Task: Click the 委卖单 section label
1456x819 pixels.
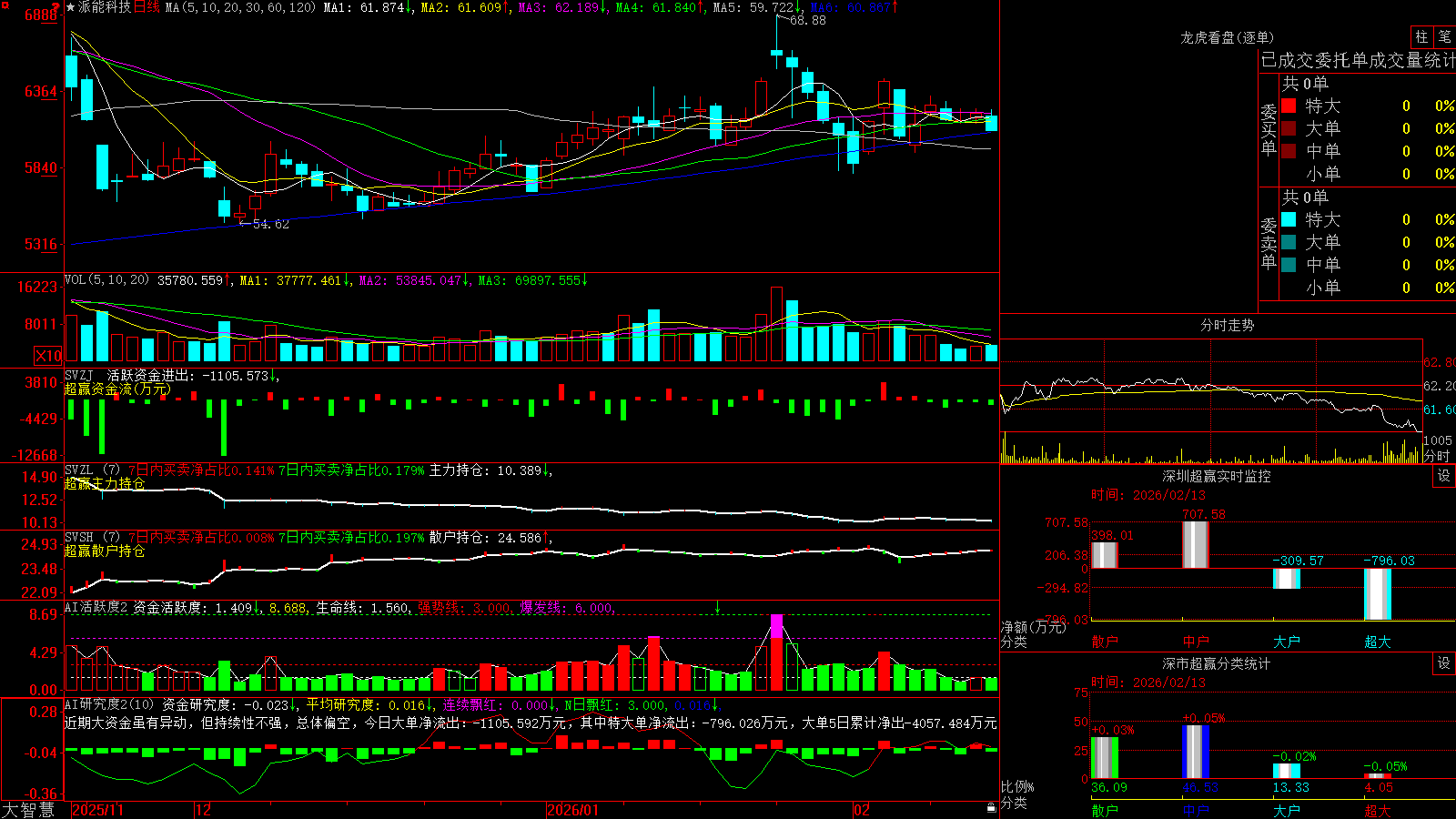Action: [x=1269, y=244]
